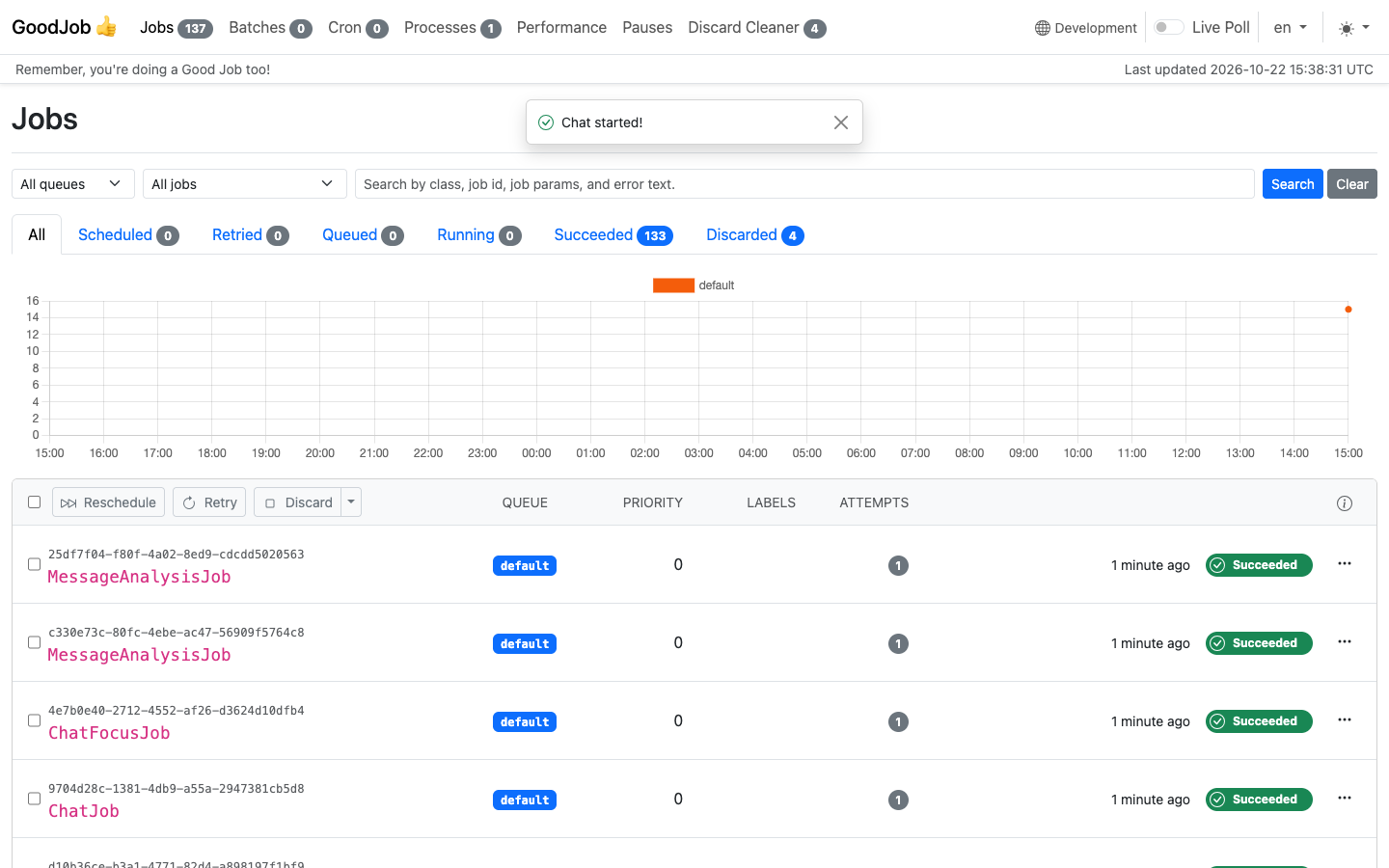Switch to the Running tab

pos(479,235)
